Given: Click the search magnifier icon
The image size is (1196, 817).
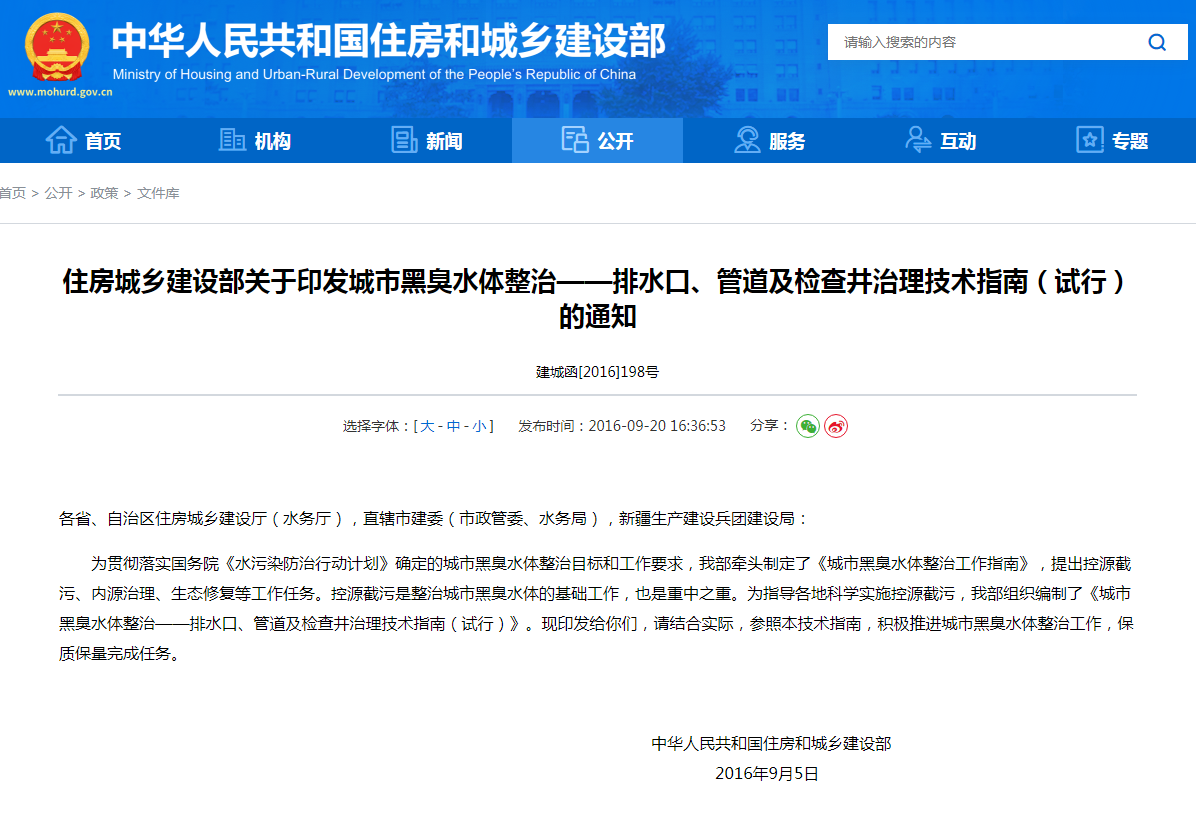Looking at the screenshot, I should tap(1157, 42).
